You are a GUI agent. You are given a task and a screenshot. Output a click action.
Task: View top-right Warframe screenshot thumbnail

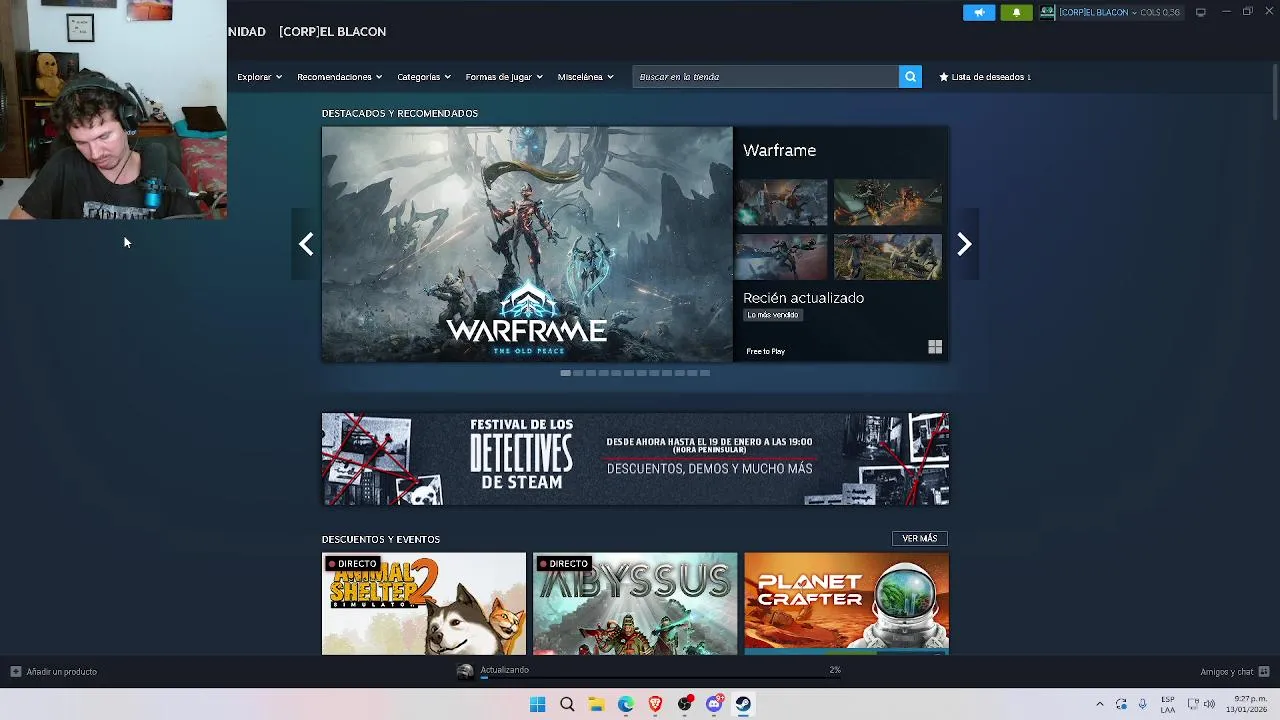(x=888, y=203)
